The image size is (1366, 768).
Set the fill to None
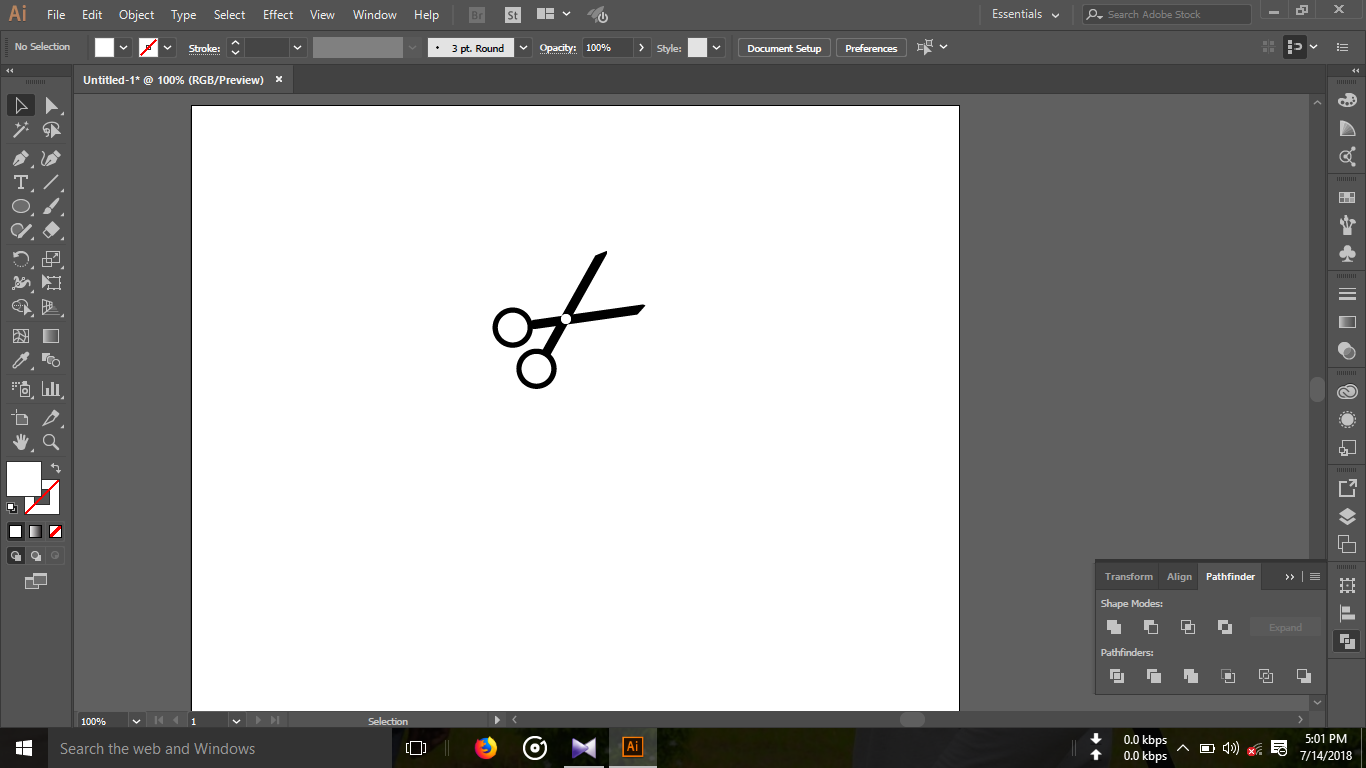[x=55, y=531]
